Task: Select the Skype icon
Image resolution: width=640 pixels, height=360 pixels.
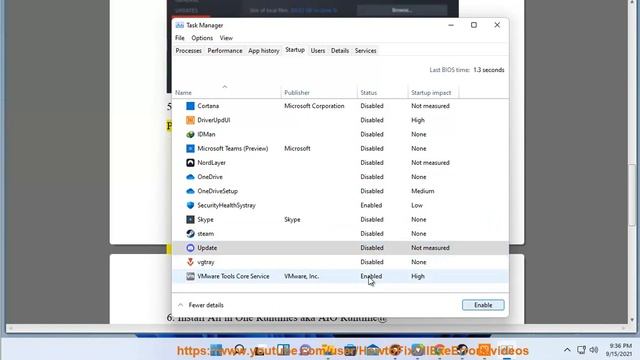Action: [190, 220]
